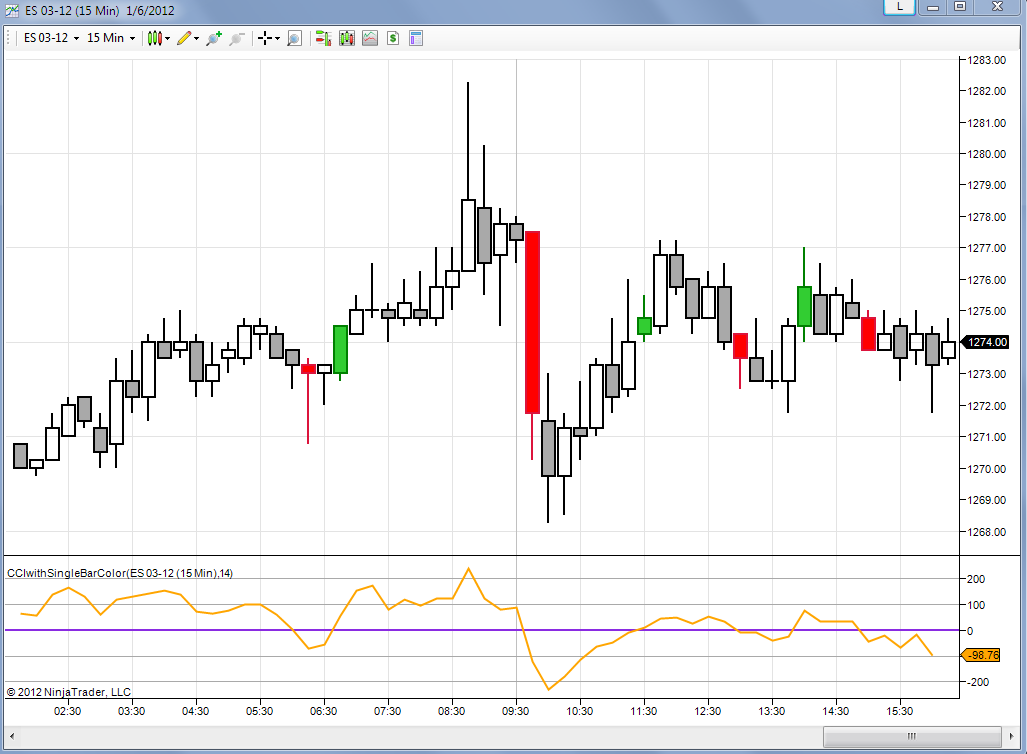Click the 1274.00 current price marker

(x=984, y=342)
